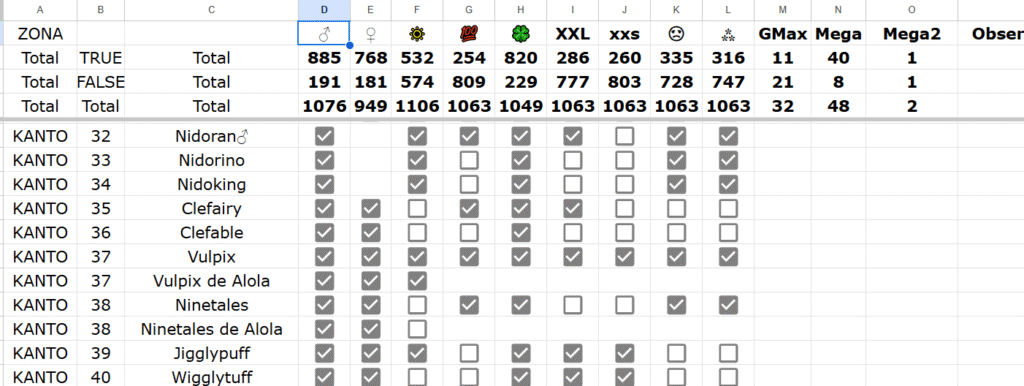Image resolution: width=1024 pixels, height=386 pixels.
Task: Select column D header
Action: pos(324,10)
